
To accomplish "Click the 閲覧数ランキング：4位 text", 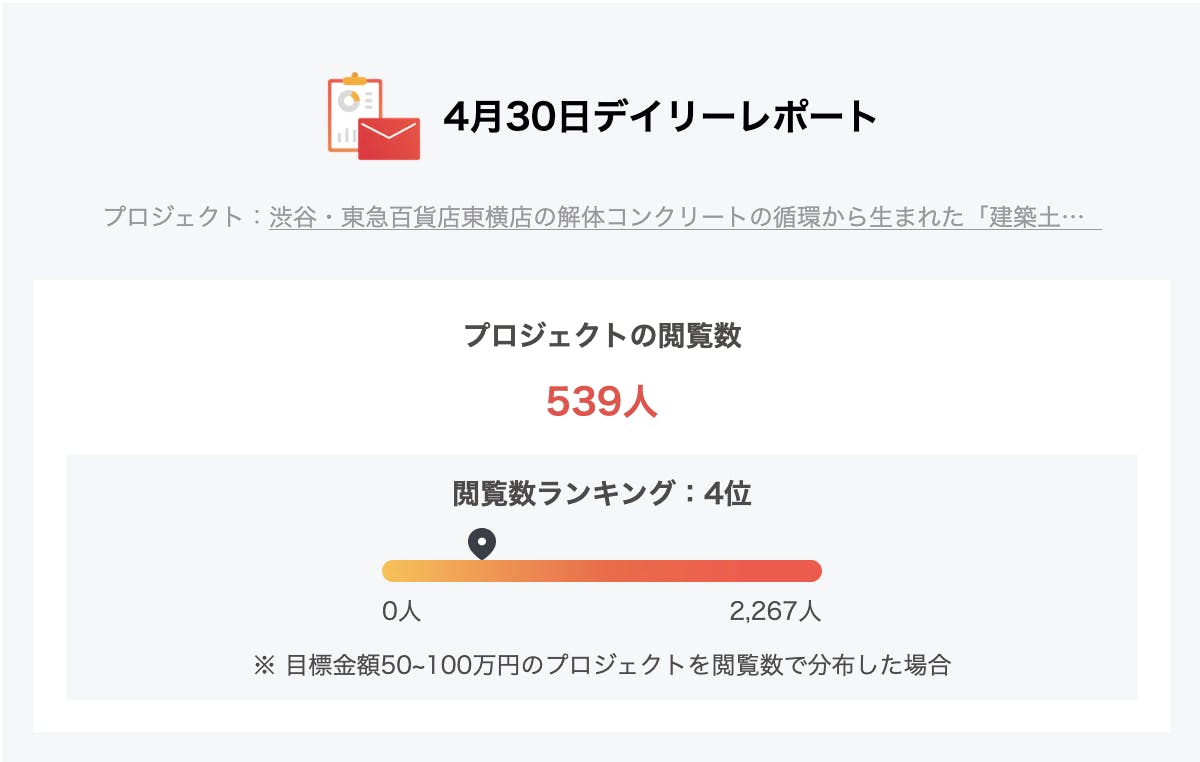I will tap(602, 493).
